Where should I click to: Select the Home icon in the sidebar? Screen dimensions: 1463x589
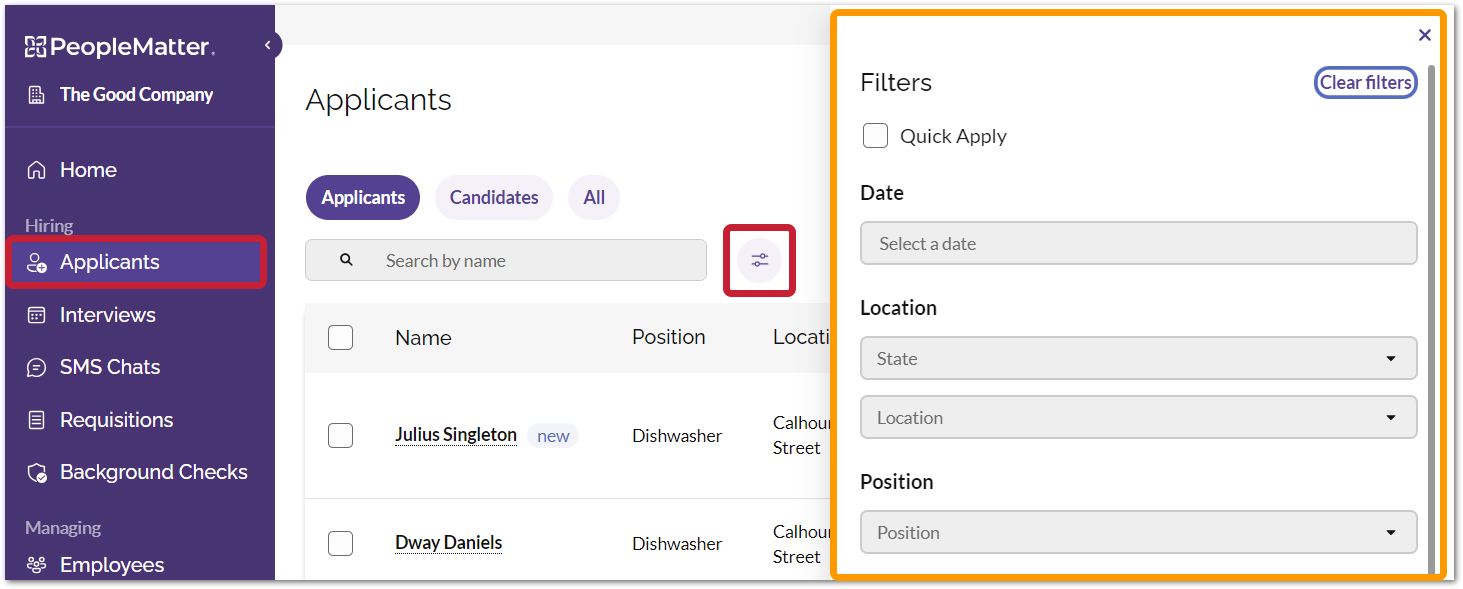(x=35, y=169)
